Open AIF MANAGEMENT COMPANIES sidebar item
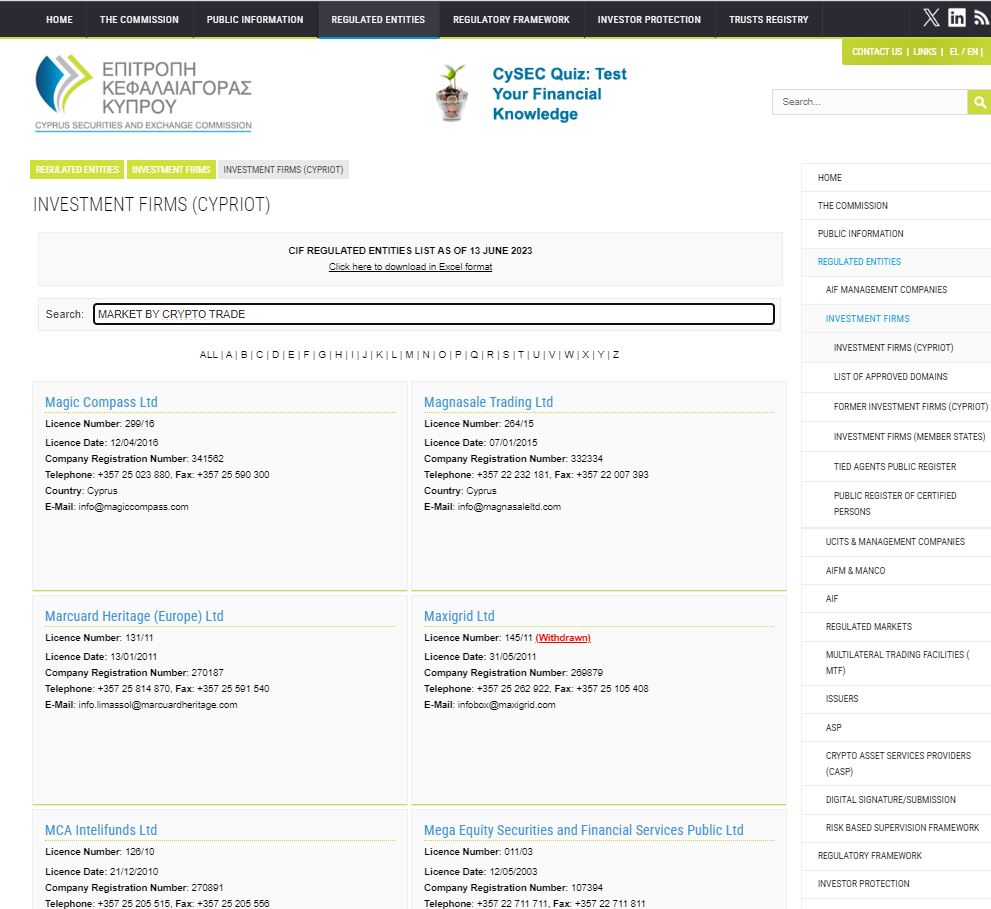 click(x=896, y=290)
